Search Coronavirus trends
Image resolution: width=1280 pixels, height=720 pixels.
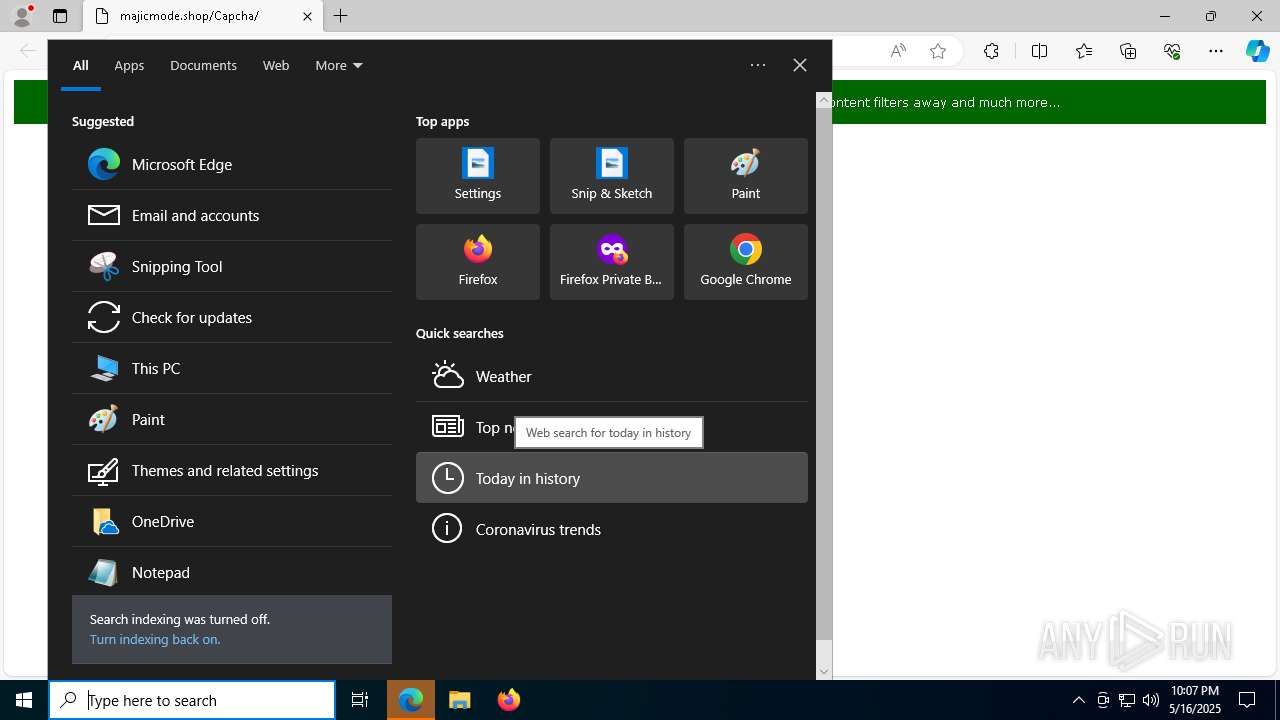tap(612, 529)
